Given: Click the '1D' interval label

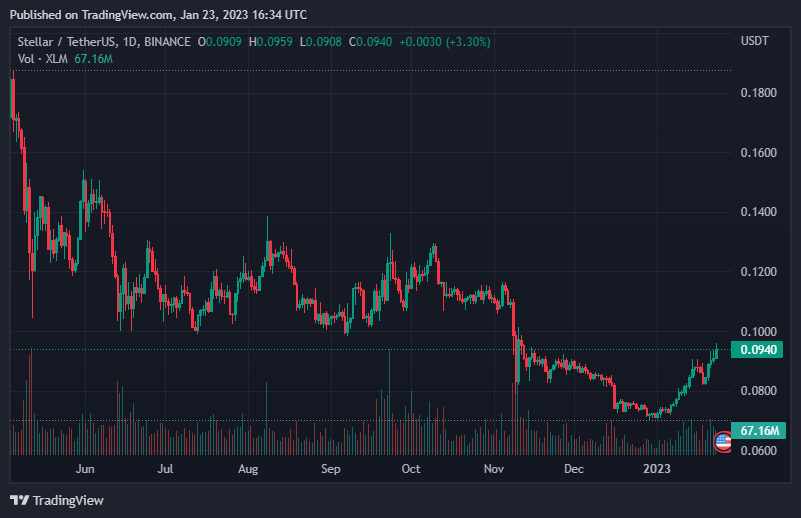Looking at the screenshot, I should click(x=130, y=42).
